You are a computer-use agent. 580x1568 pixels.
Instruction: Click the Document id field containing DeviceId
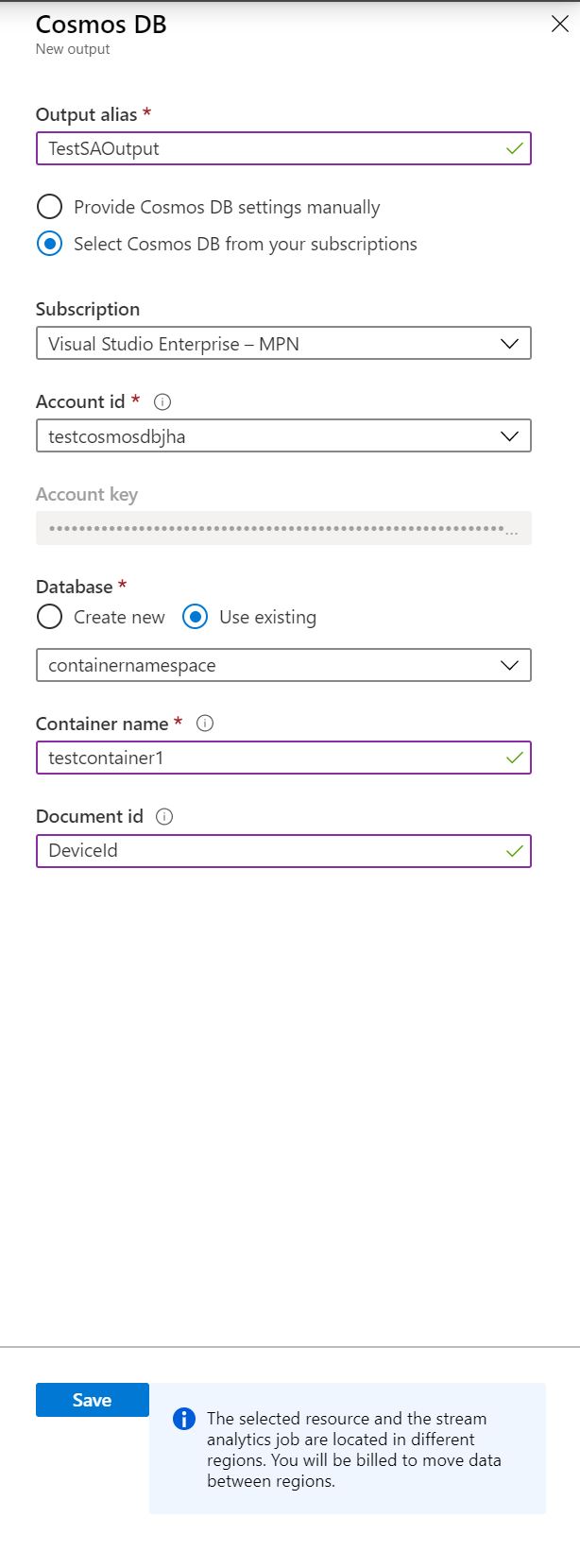264,851
